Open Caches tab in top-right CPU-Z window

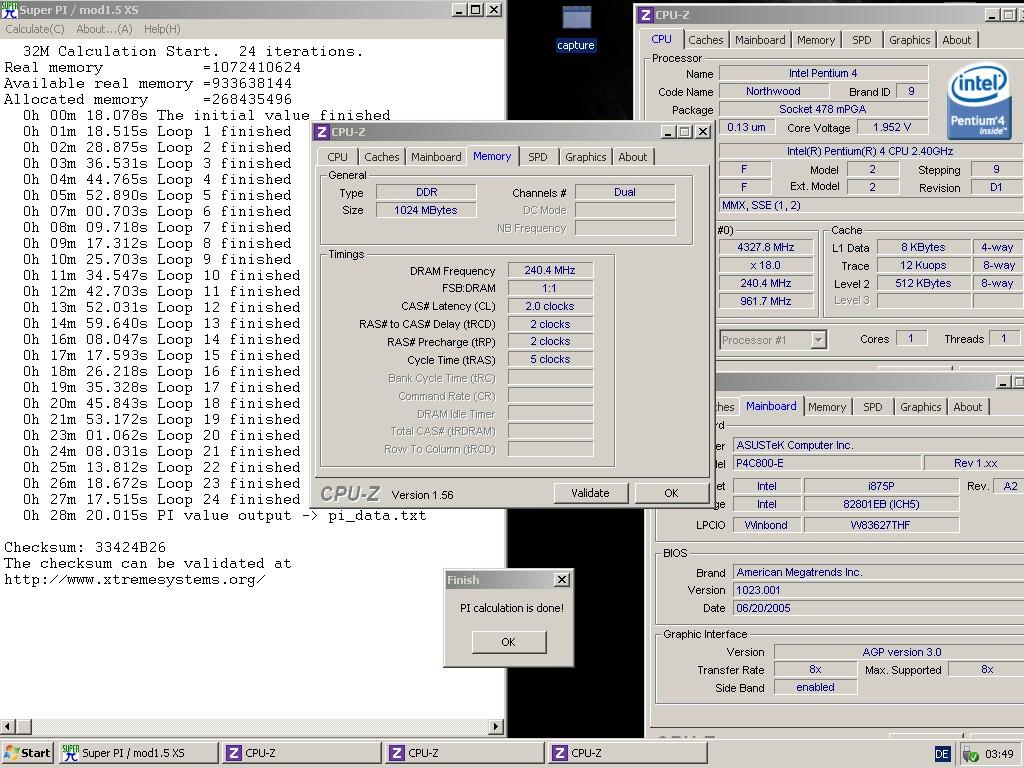pyautogui.click(x=706, y=40)
